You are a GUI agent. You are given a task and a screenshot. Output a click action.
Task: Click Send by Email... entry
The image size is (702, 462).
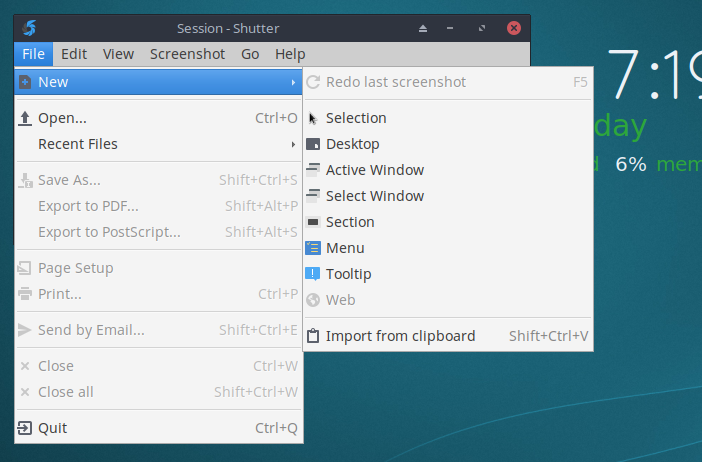pyautogui.click(x=158, y=330)
